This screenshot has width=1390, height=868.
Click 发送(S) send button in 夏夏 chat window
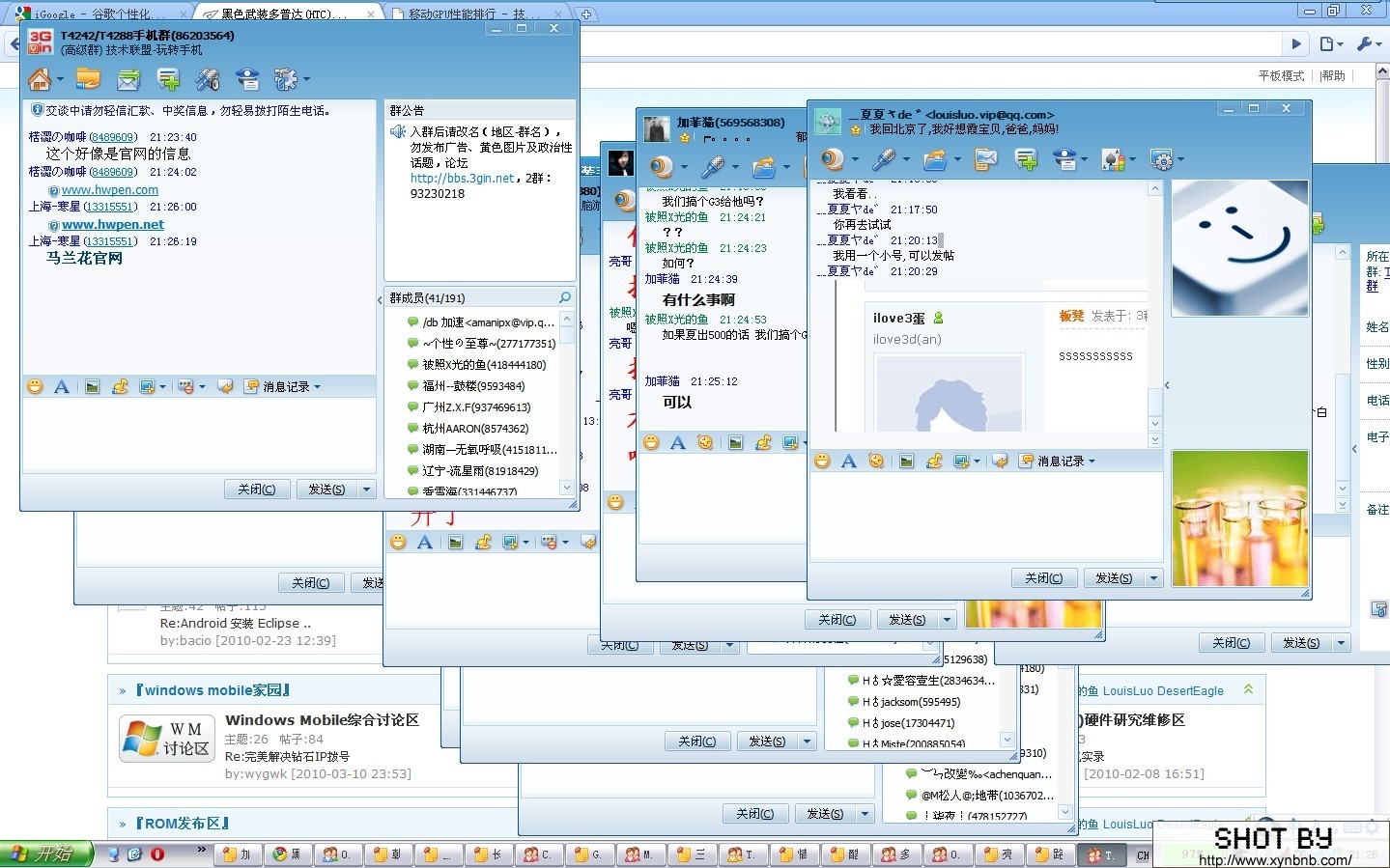tap(1114, 577)
